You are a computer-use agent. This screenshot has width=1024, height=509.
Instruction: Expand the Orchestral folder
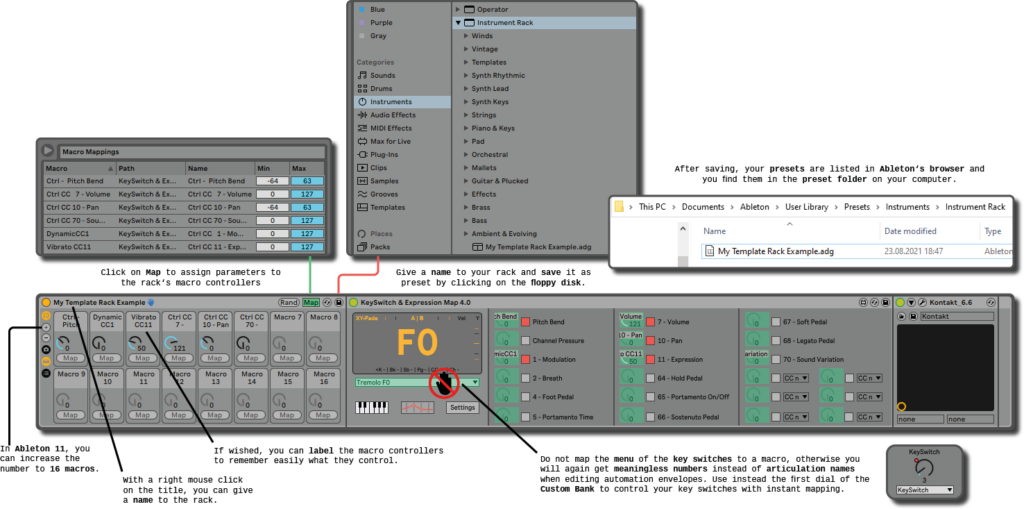click(x=466, y=155)
